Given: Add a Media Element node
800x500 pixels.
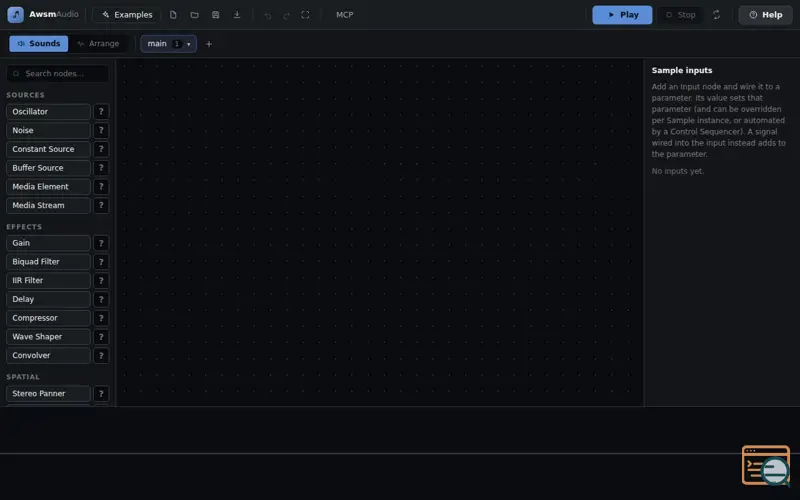Looking at the screenshot, I should [x=48, y=187].
